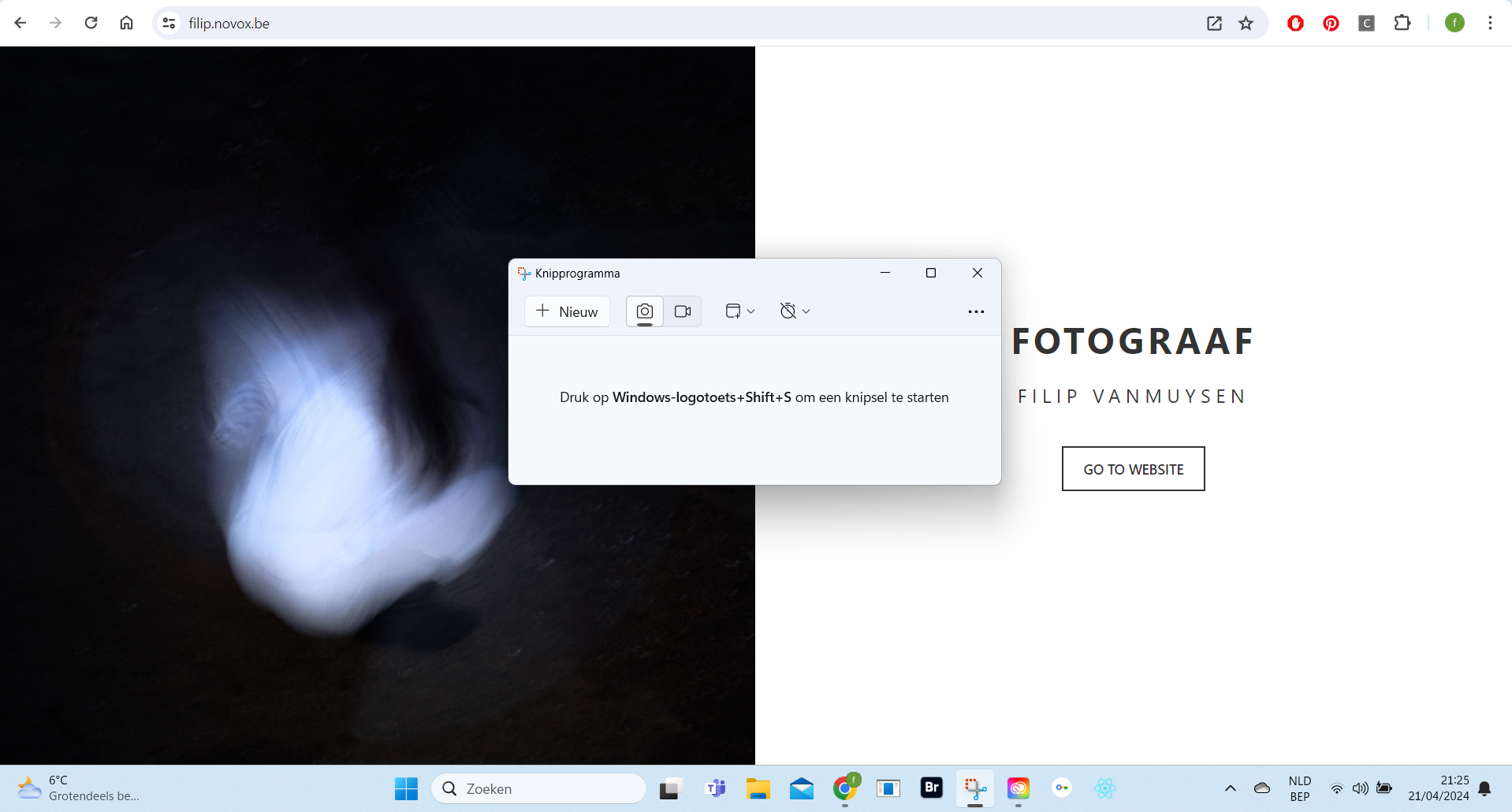Viewport: 1512px width, 812px height.
Task: Show hidden system tray icons
Action: point(1230,788)
